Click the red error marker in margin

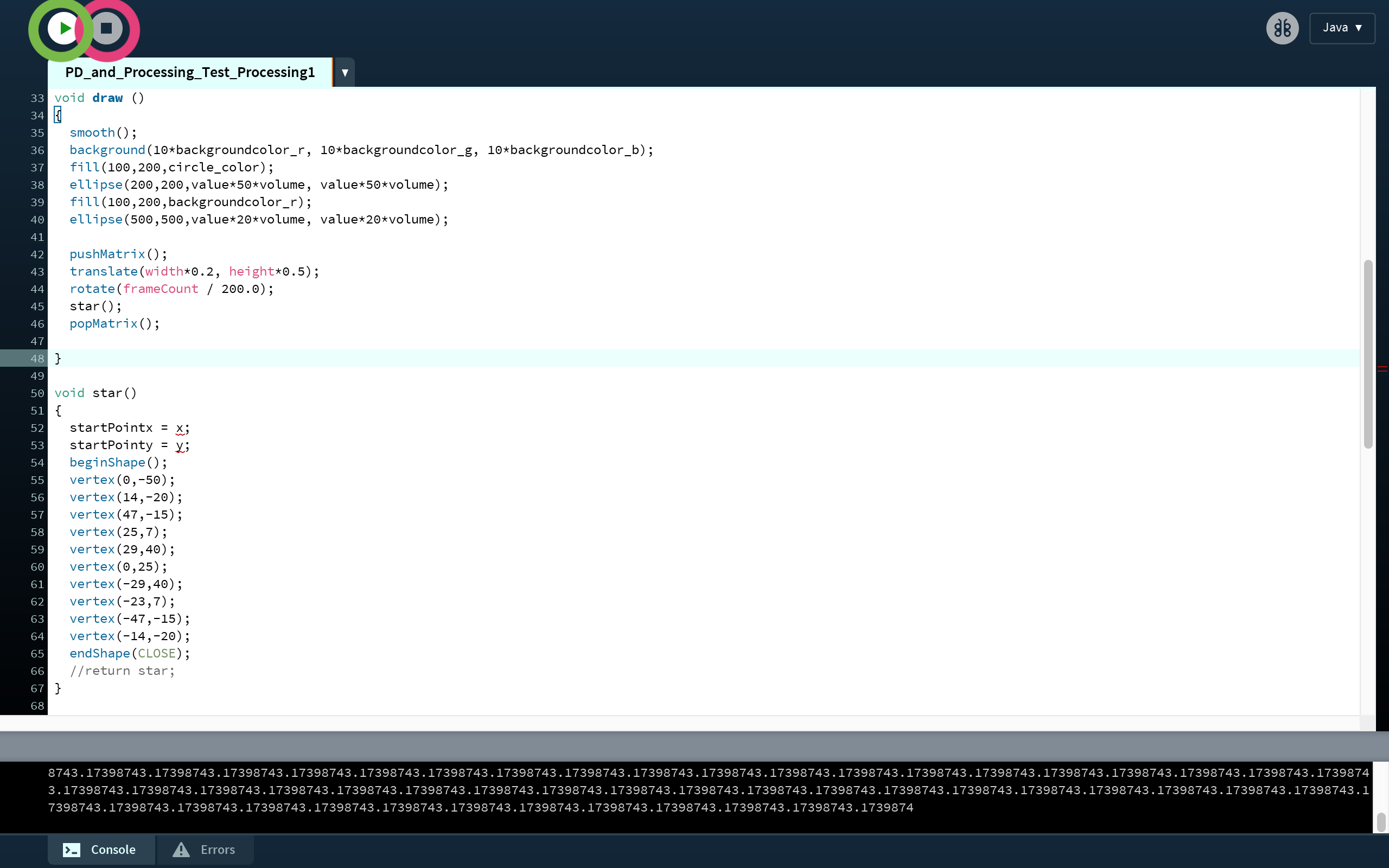click(1381, 369)
